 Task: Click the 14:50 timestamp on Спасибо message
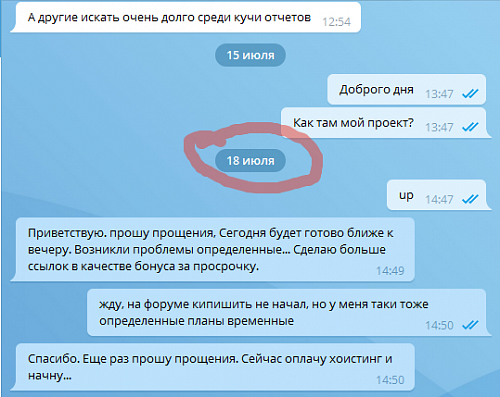(390, 380)
